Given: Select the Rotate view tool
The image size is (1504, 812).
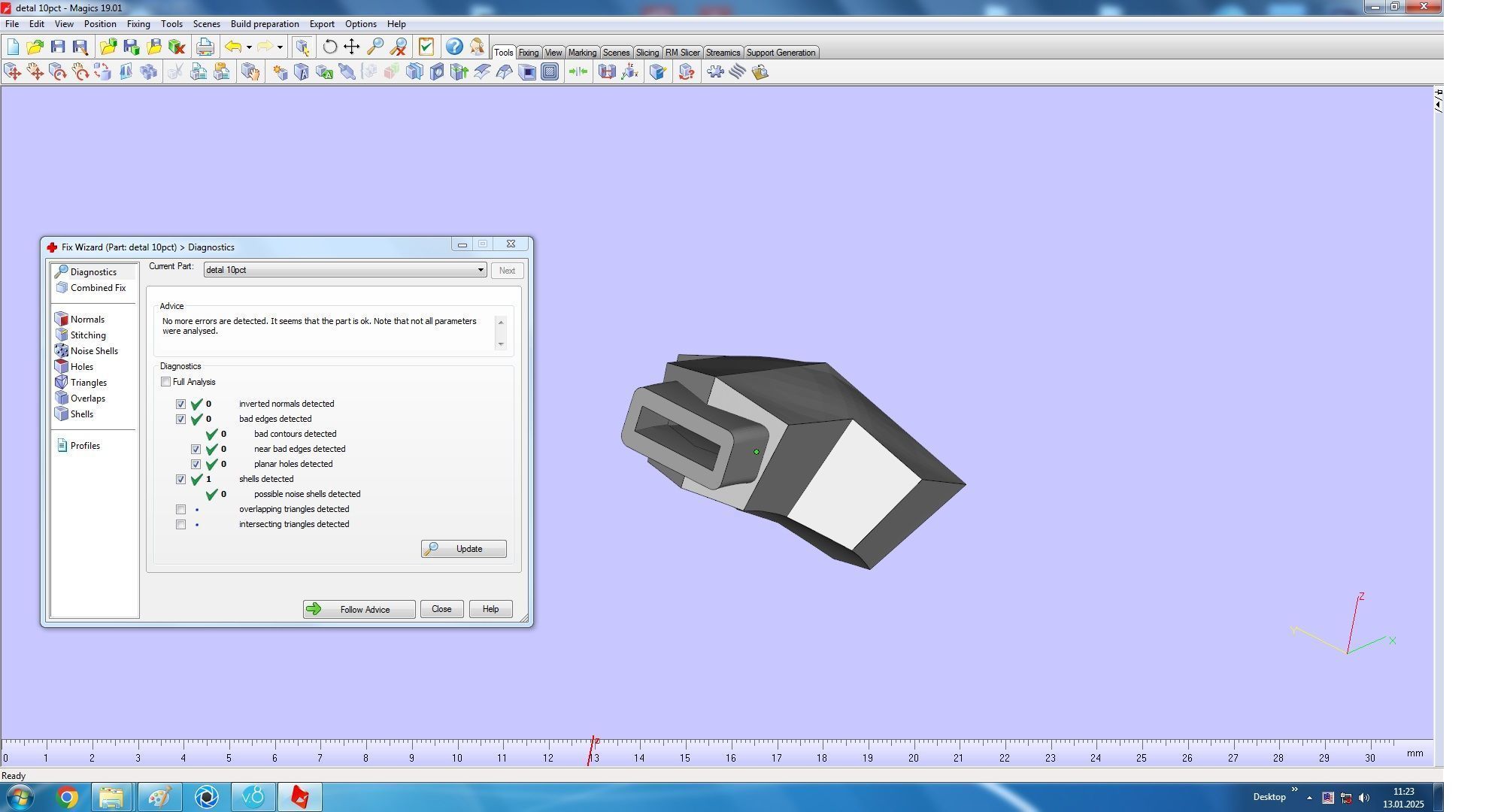Looking at the screenshot, I should pos(329,47).
